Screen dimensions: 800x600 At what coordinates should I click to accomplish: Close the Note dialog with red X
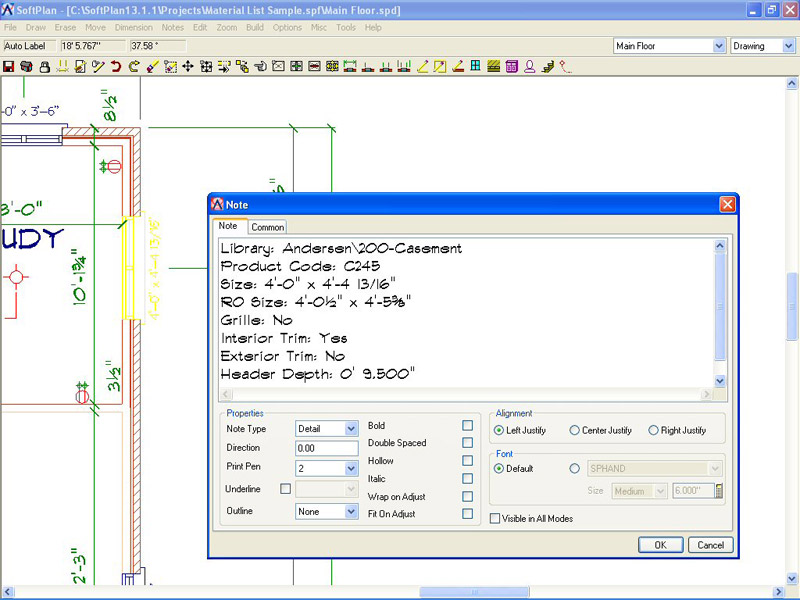(x=727, y=205)
